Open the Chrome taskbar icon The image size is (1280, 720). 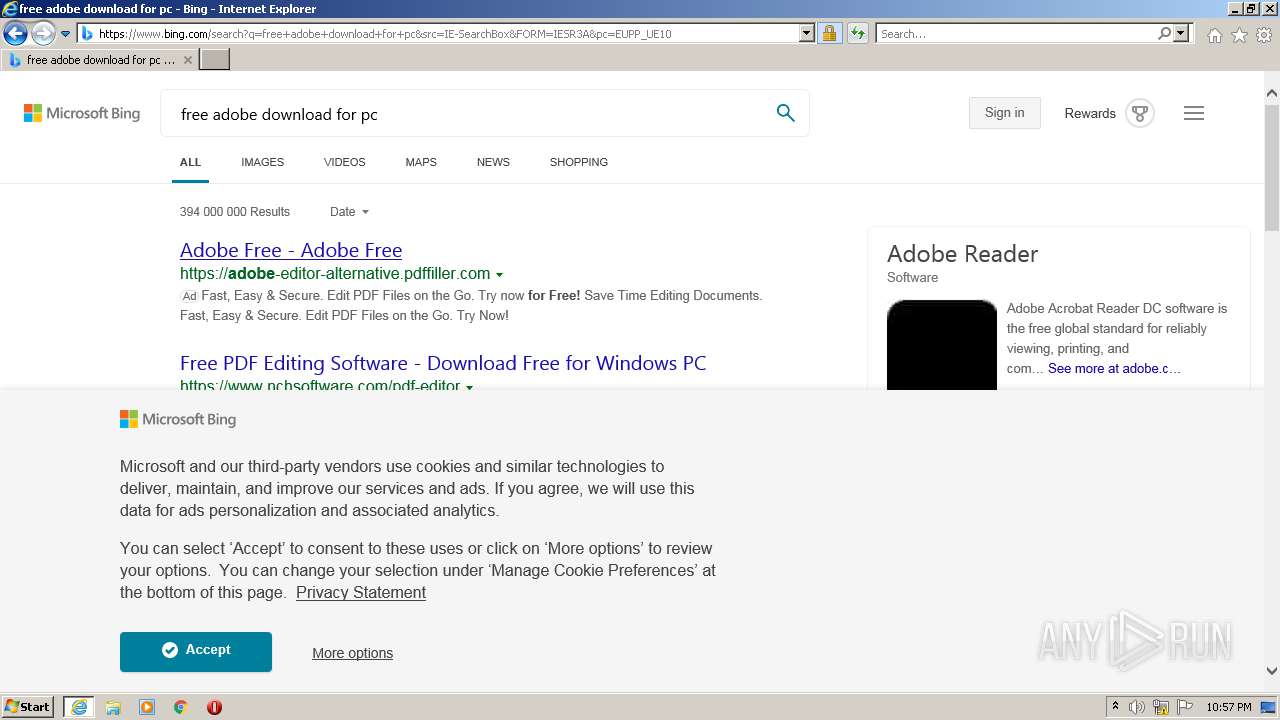pos(181,707)
